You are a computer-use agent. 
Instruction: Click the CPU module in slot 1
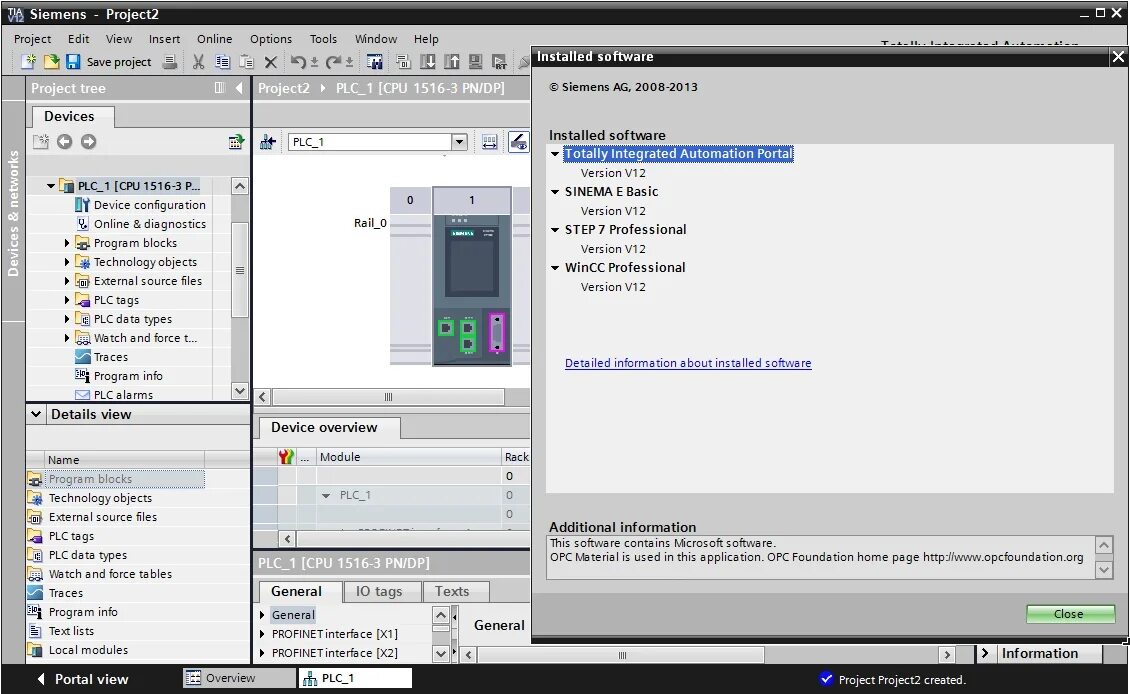pos(472,276)
